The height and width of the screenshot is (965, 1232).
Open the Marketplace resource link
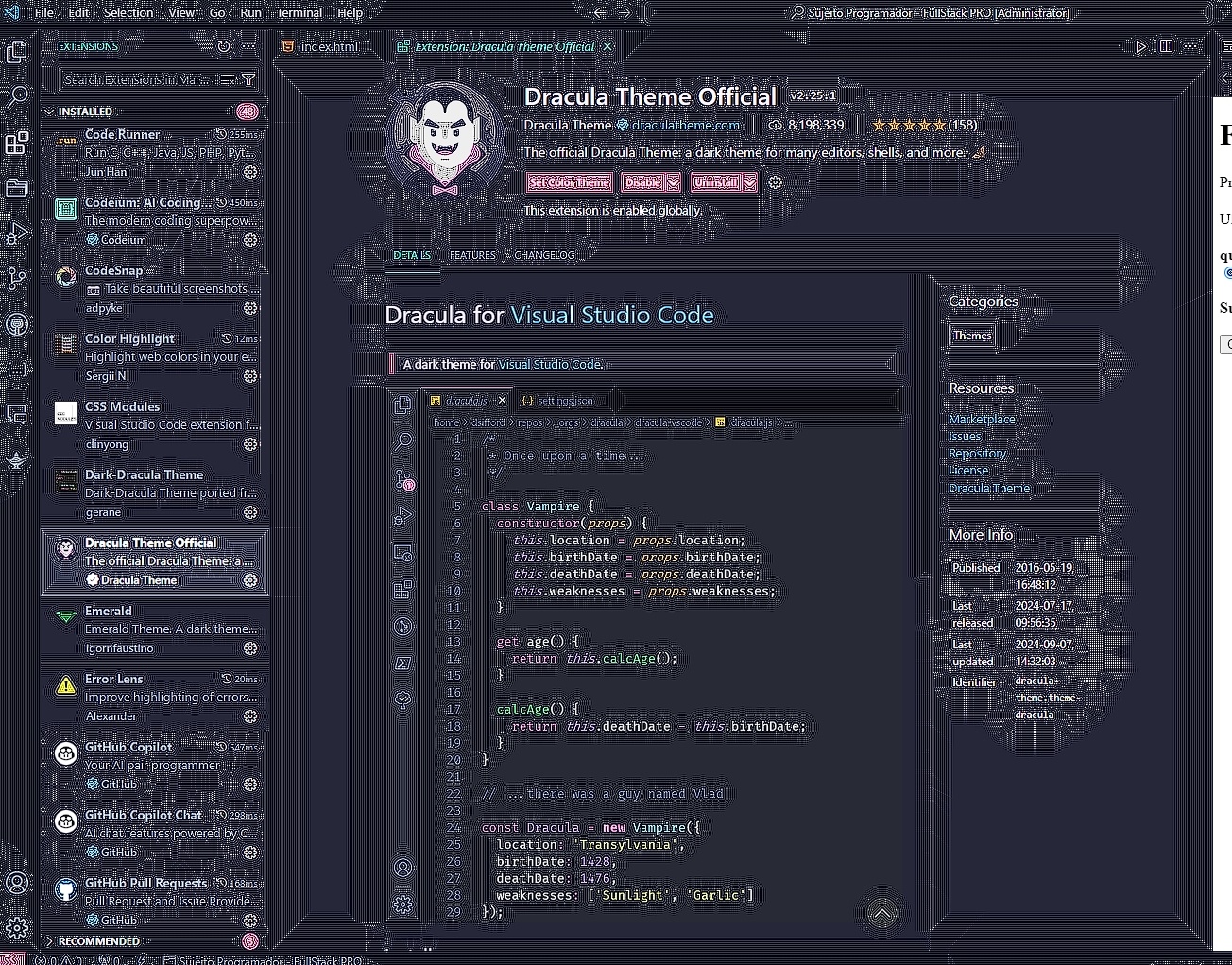tap(983, 419)
